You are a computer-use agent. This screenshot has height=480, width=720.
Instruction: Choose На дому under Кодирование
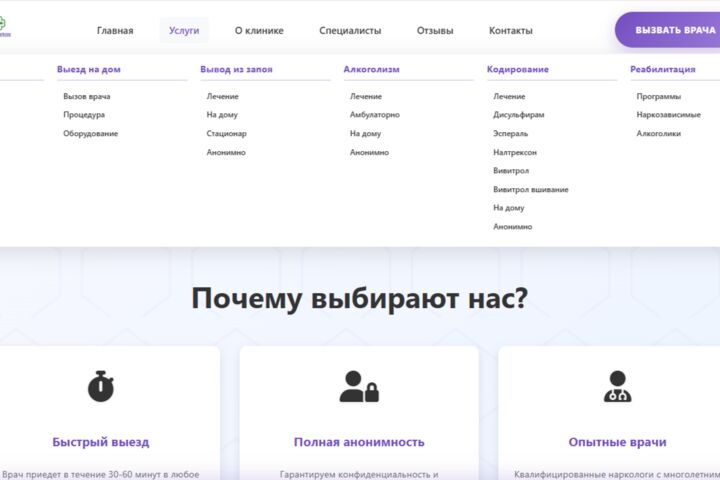coord(508,208)
